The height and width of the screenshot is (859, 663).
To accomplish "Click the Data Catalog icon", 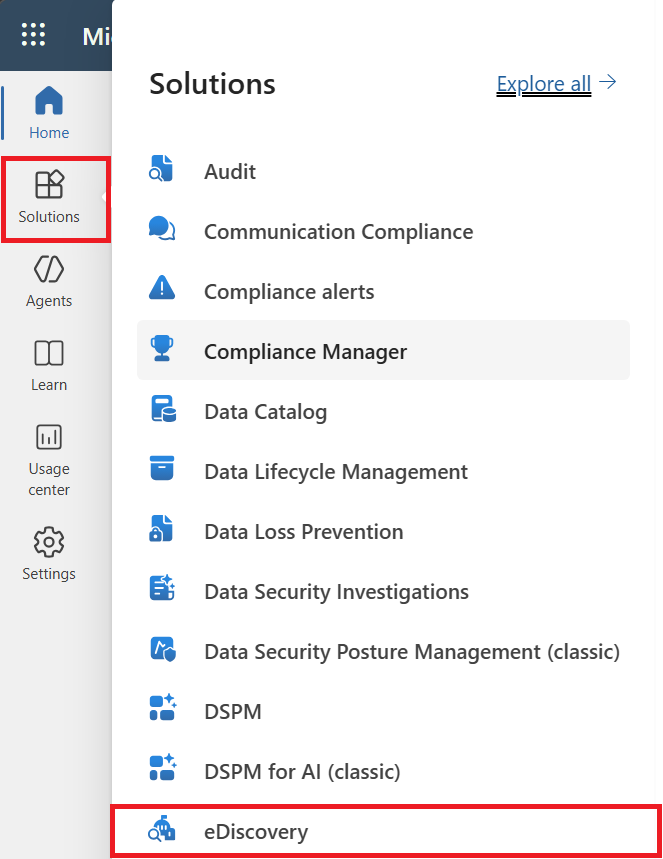I will coord(163,409).
